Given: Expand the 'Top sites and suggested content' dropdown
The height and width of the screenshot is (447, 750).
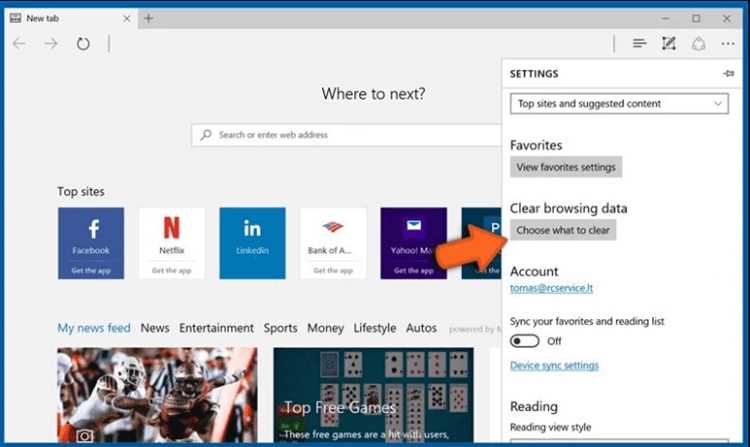Looking at the screenshot, I should pos(619,104).
